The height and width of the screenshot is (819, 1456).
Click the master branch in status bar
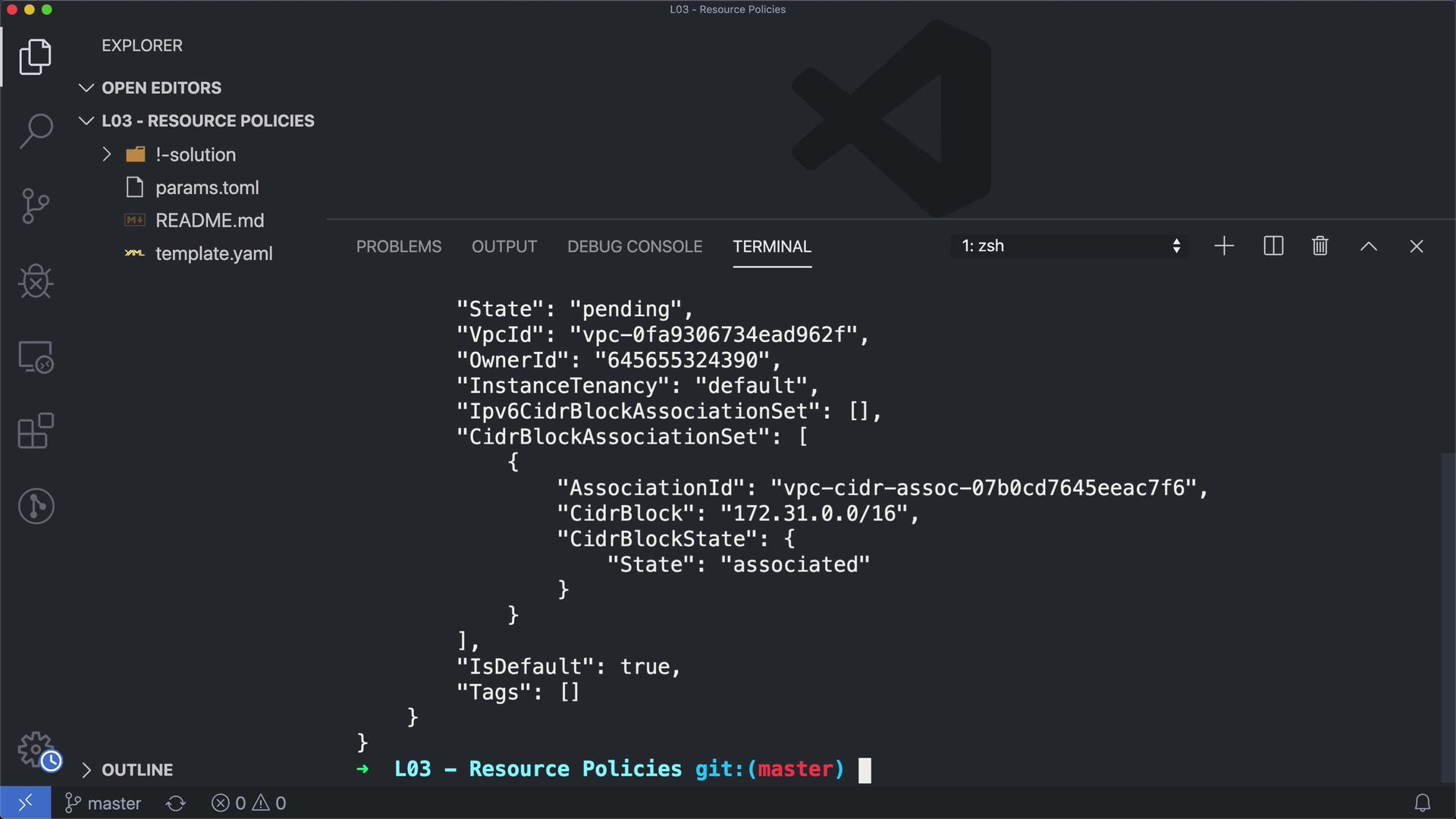pos(104,803)
